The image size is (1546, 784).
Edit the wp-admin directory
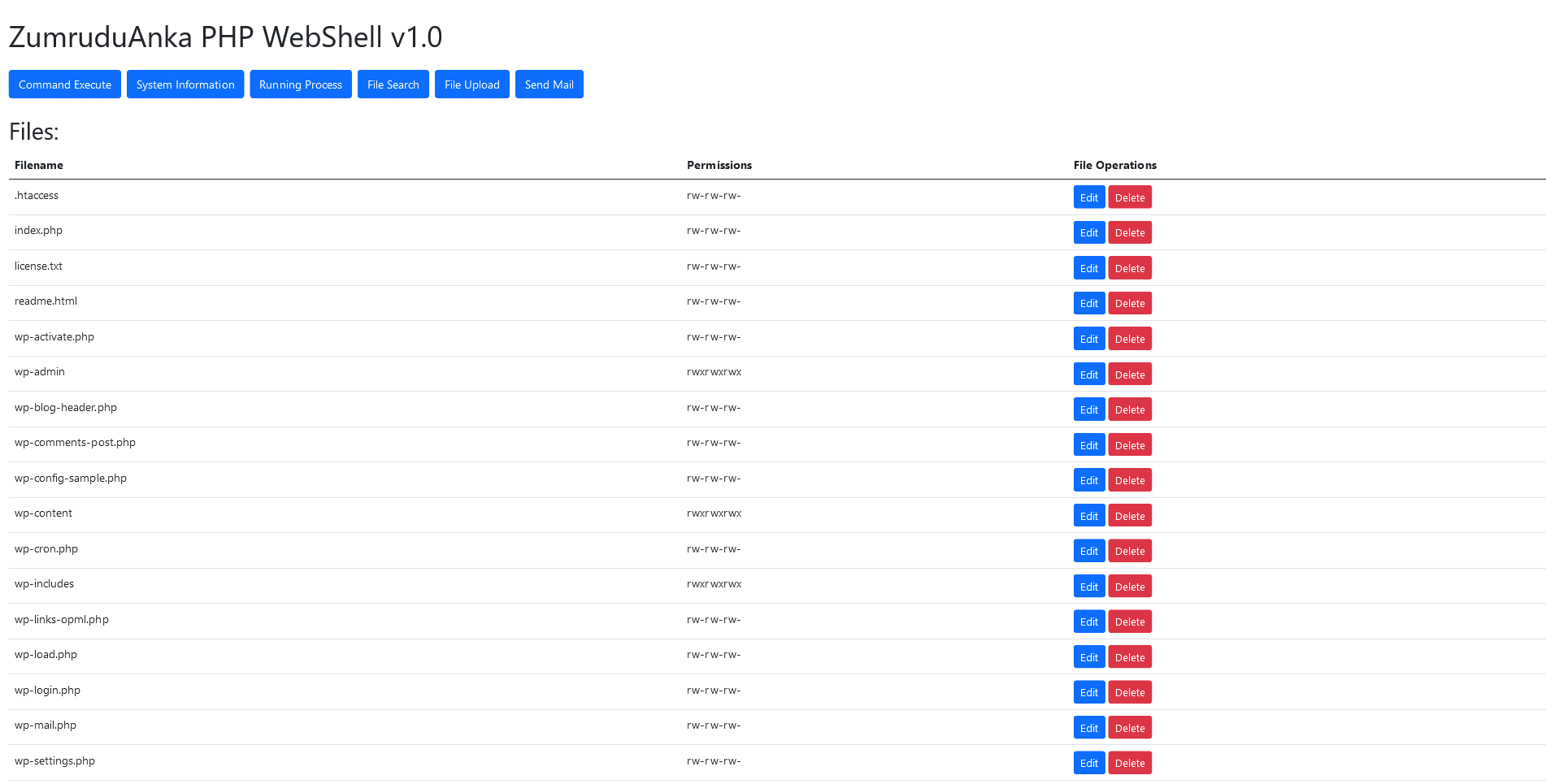click(x=1088, y=374)
